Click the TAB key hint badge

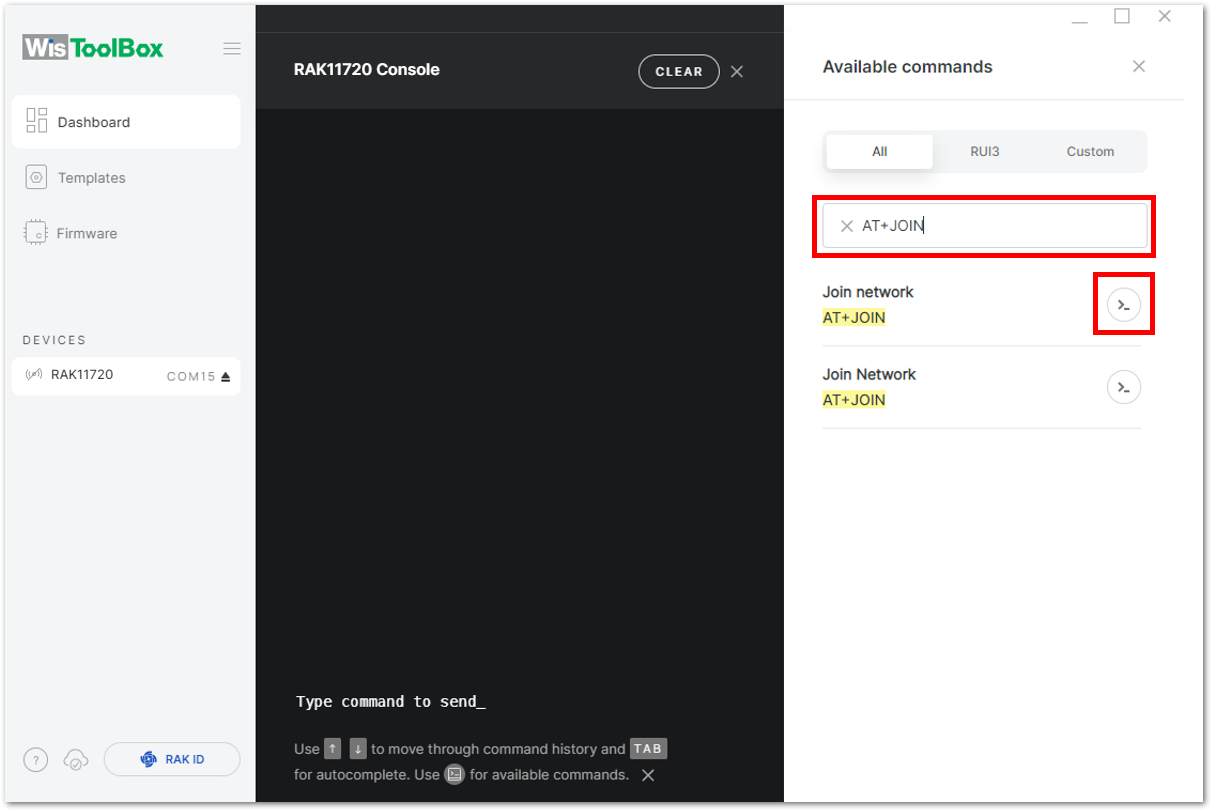click(648, 749)
